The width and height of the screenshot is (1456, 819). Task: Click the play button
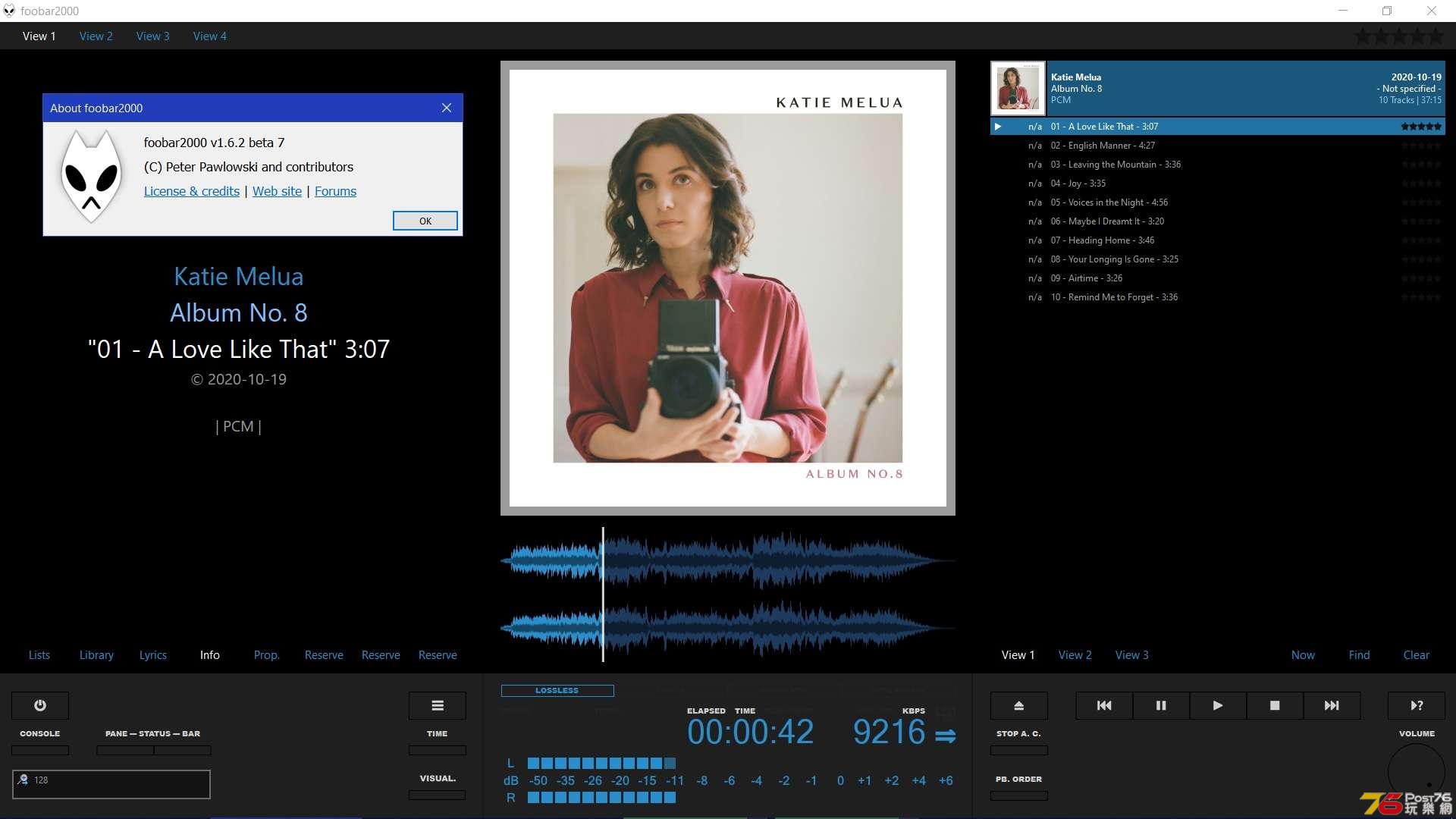[x=1218, y=705]
